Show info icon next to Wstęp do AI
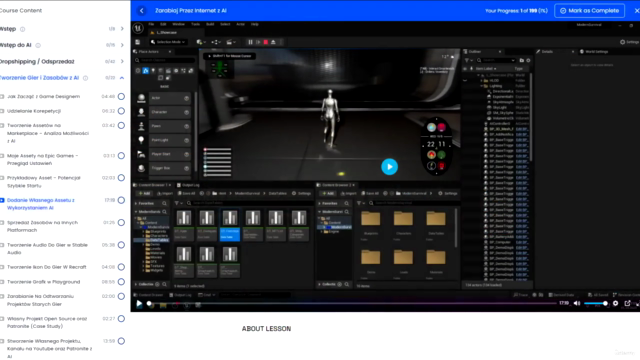Screen dimensions: 640x360 38,45
